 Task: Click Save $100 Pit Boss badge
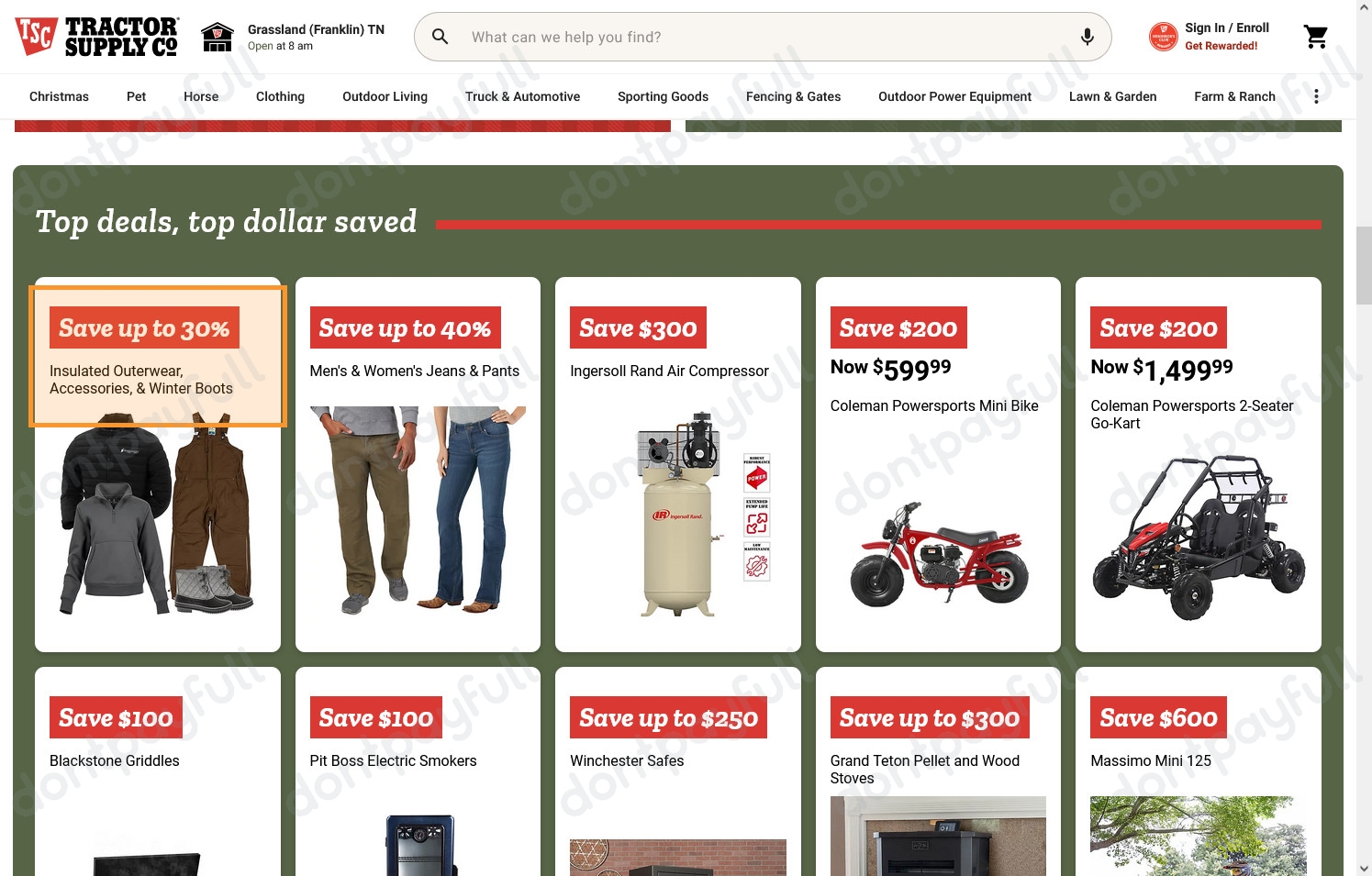point(376,717)
